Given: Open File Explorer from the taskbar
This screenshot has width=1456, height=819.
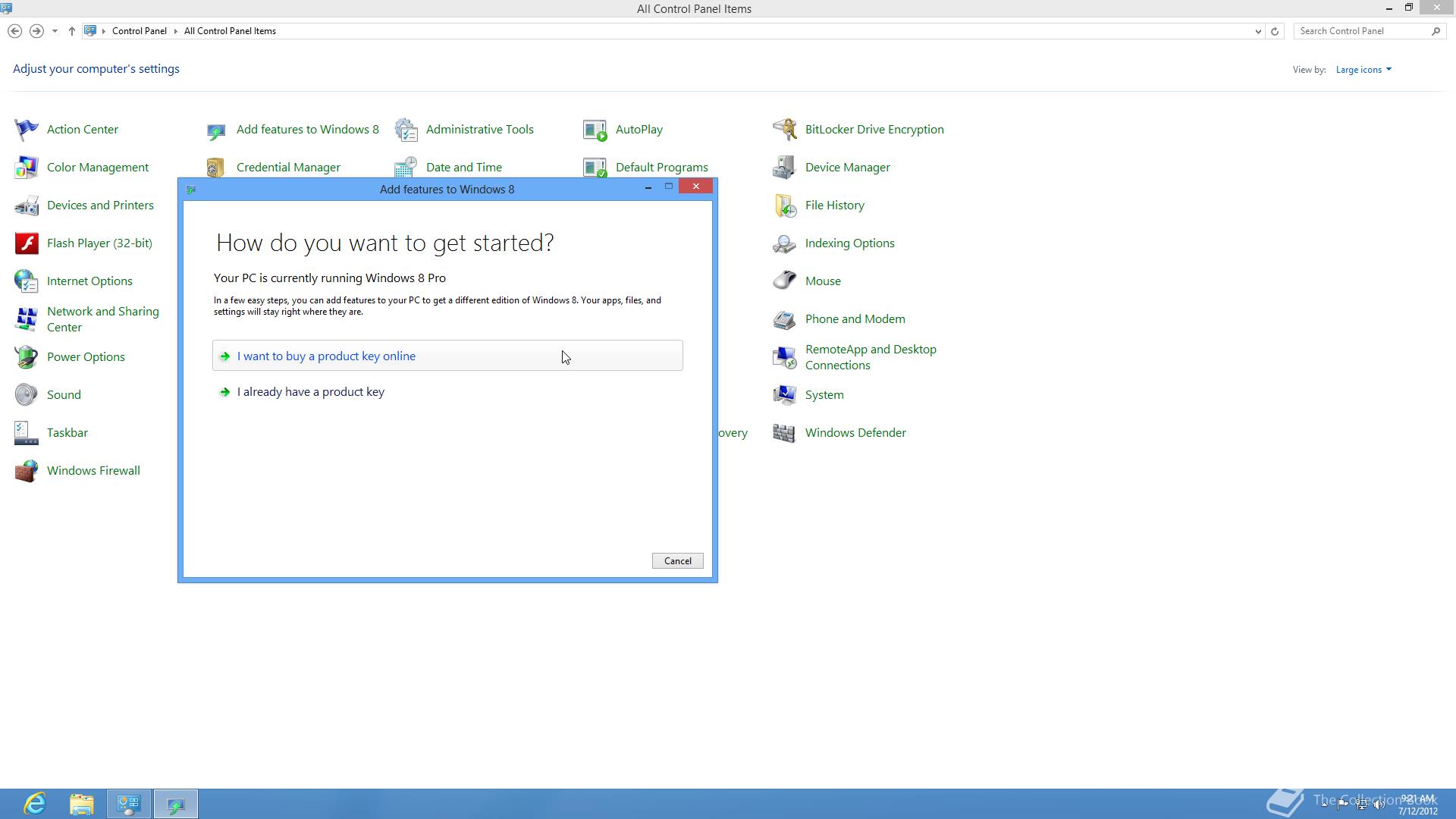Looking at the screenshot, I should (82, 804).
